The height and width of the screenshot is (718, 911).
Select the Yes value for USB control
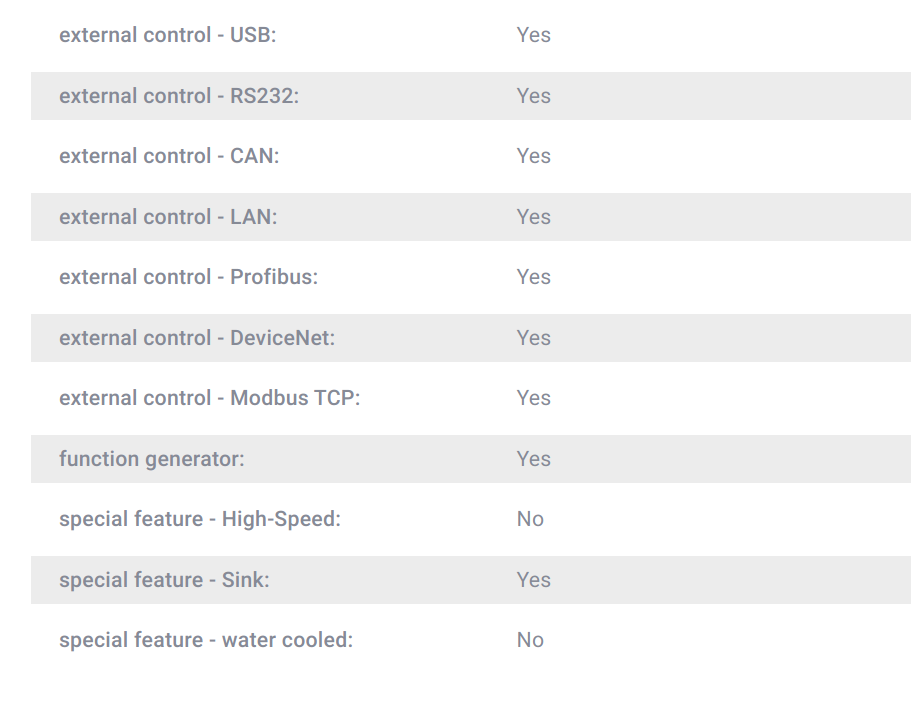tap(533, 35)
